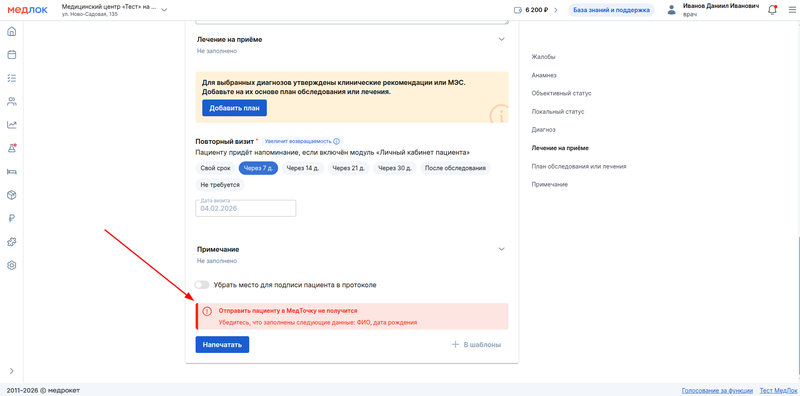
Task: Go to Объективный статус section
Action: (x=561, y=93)
